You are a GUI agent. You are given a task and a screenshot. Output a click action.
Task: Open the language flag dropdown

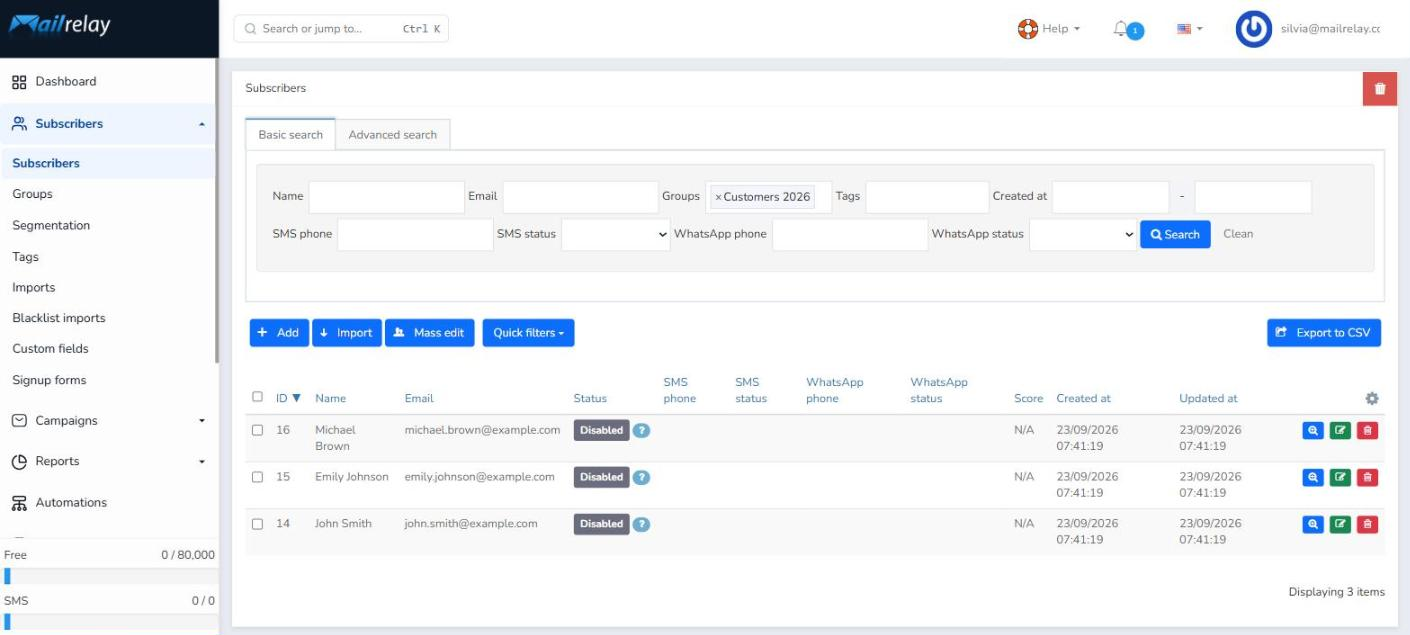click(x=1189, y=29)
